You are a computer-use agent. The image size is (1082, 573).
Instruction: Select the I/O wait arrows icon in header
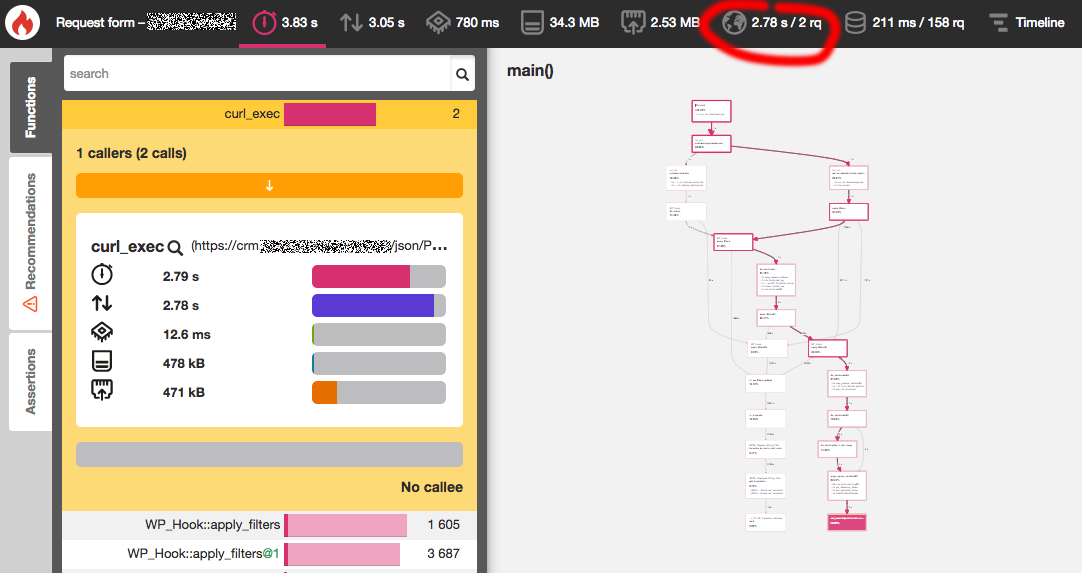[351, 23]
